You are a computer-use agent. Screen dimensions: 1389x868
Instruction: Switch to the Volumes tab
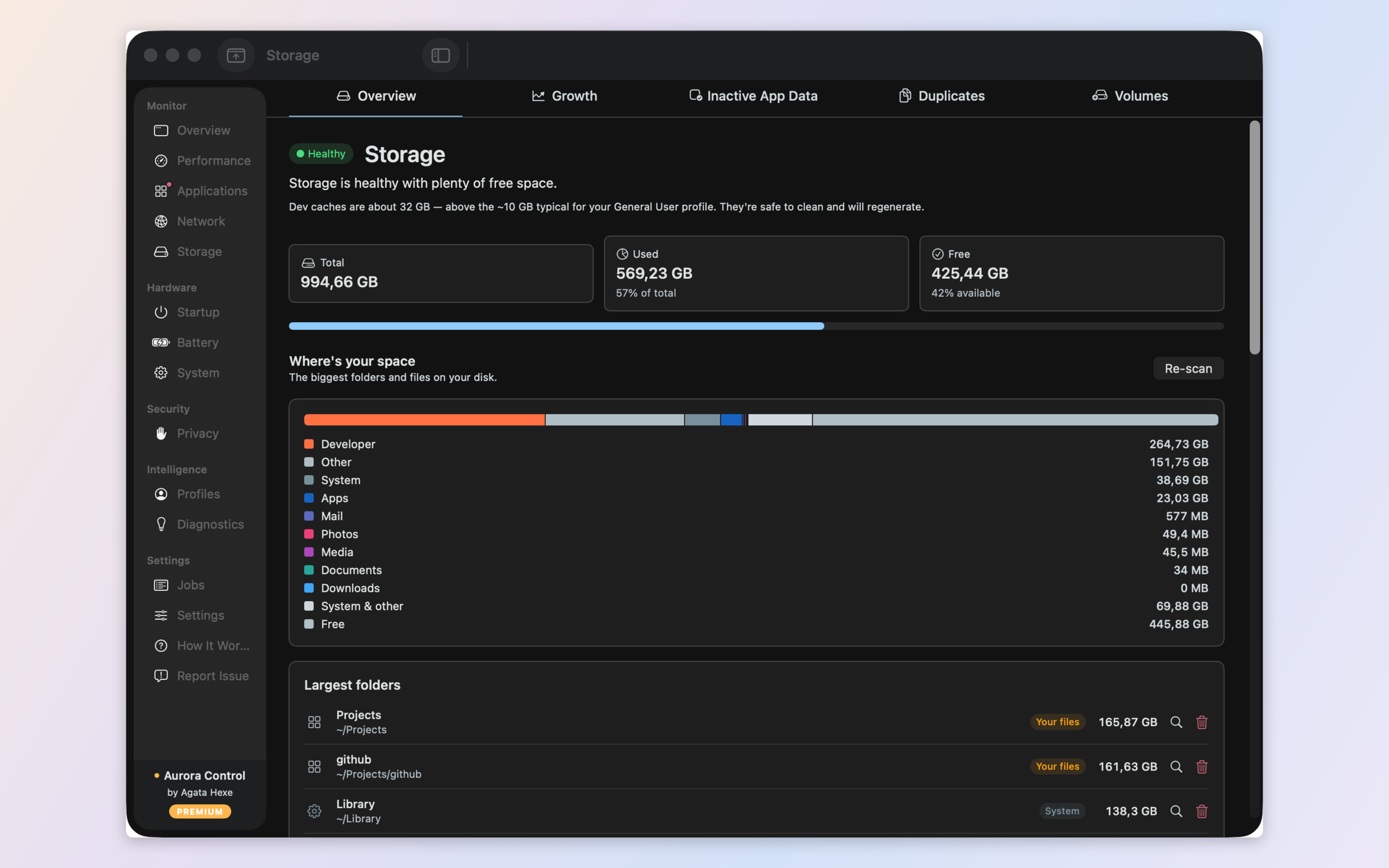tap(1130, 96)
